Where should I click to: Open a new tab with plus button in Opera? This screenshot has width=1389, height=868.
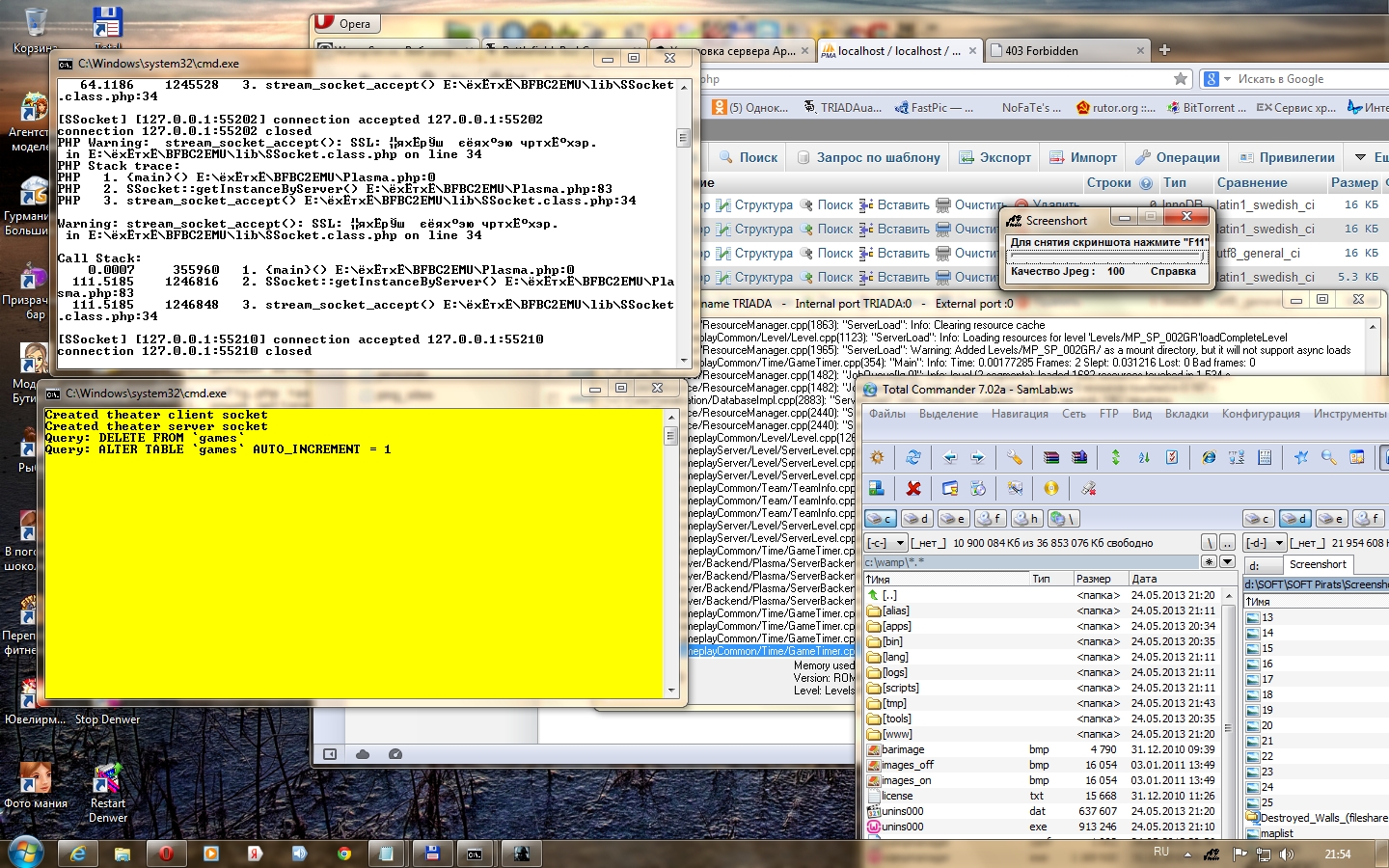click(x=1164, y=50)
